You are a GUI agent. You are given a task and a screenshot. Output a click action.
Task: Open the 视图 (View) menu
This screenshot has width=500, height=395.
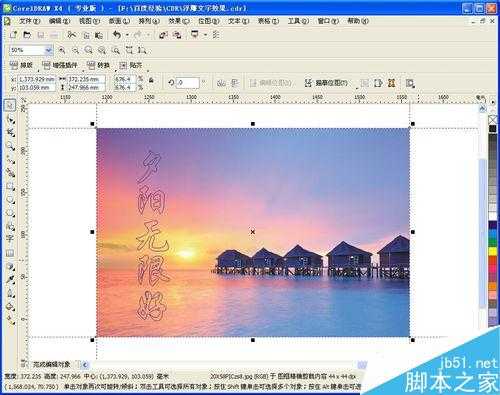89,21
